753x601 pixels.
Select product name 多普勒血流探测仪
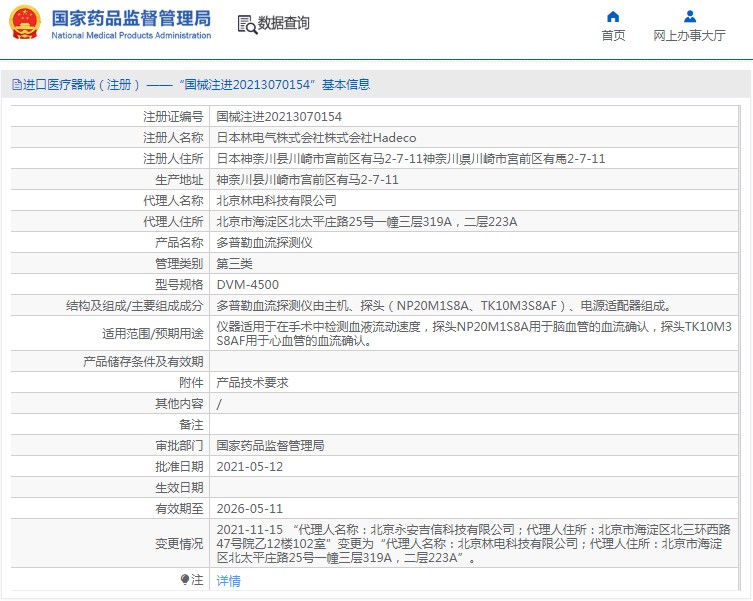tap(264, 243)
